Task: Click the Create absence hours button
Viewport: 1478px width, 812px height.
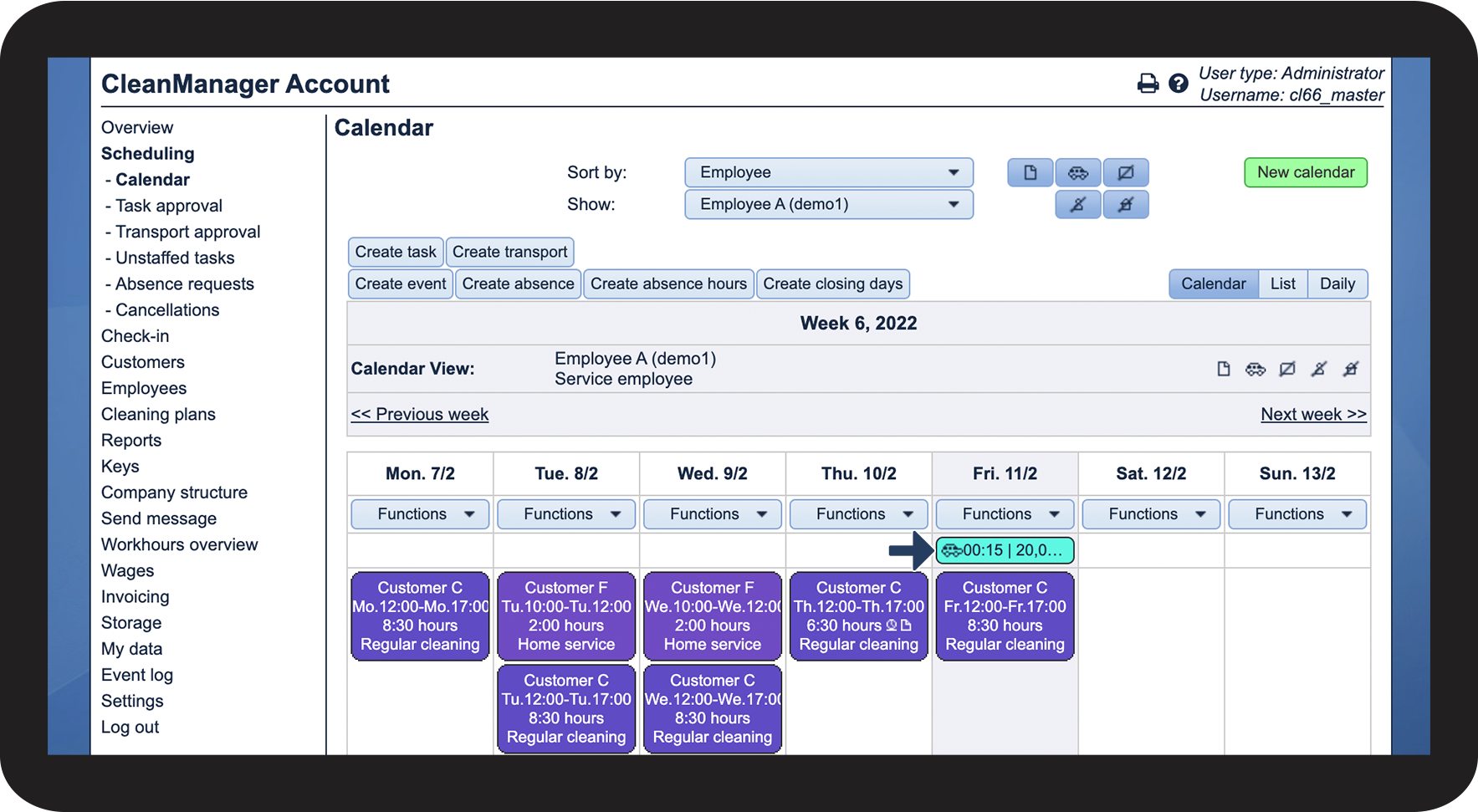Action: (669, 283)
